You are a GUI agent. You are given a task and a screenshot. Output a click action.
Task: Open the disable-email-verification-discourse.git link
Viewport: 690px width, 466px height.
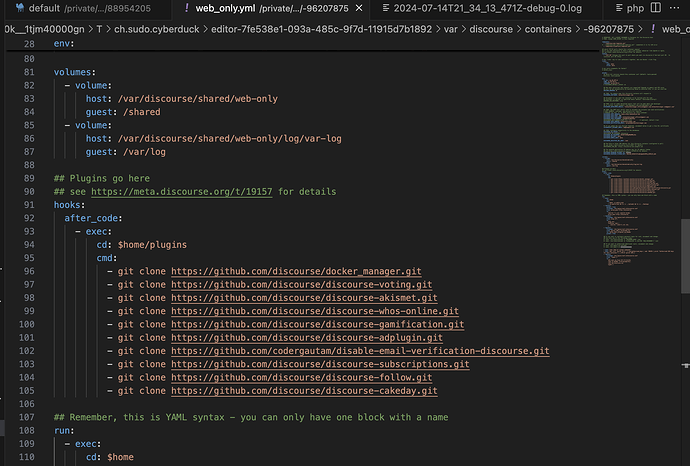360,351
